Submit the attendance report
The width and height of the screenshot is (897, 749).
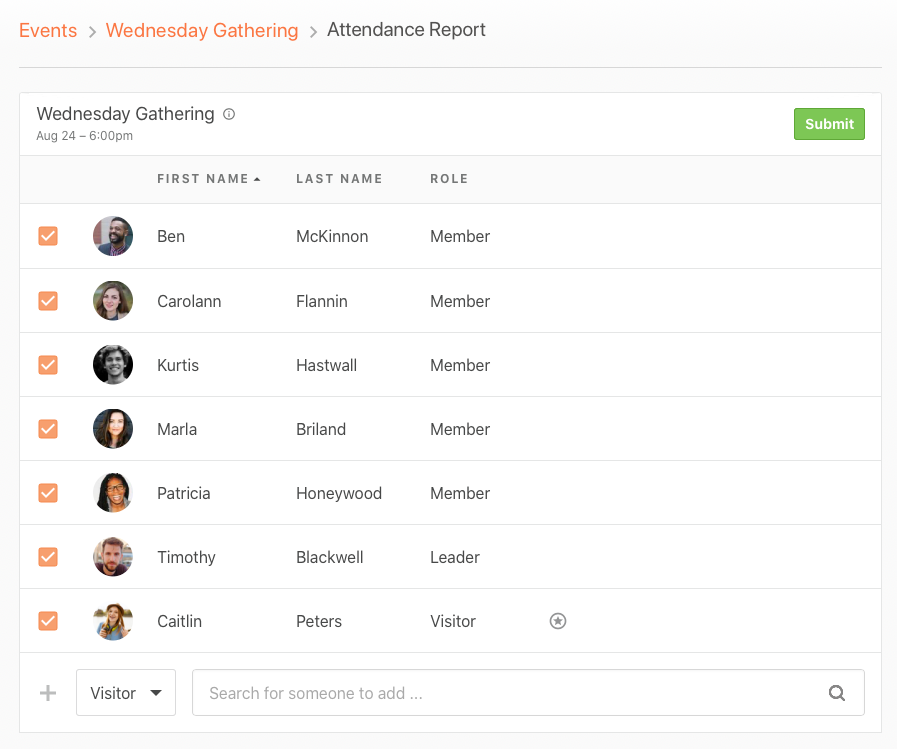[829, 124]
